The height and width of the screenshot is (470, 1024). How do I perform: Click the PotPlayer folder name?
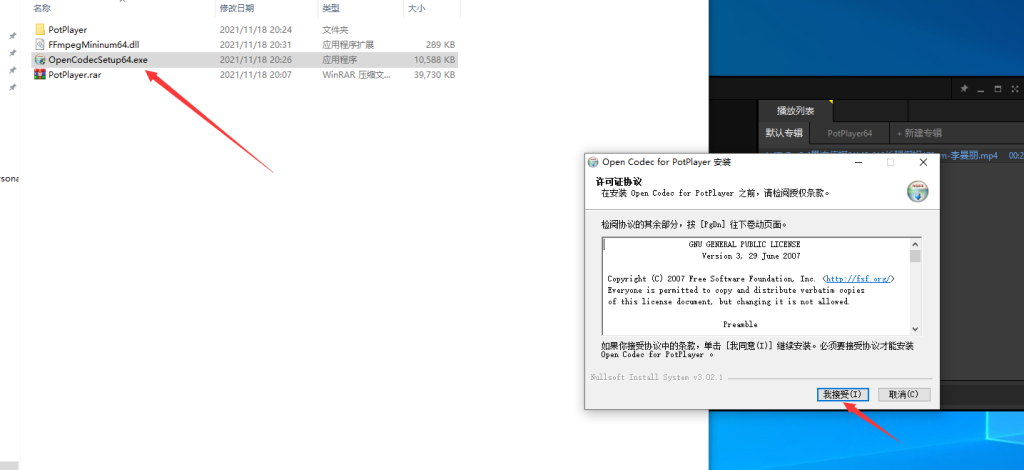coord(67,29)
